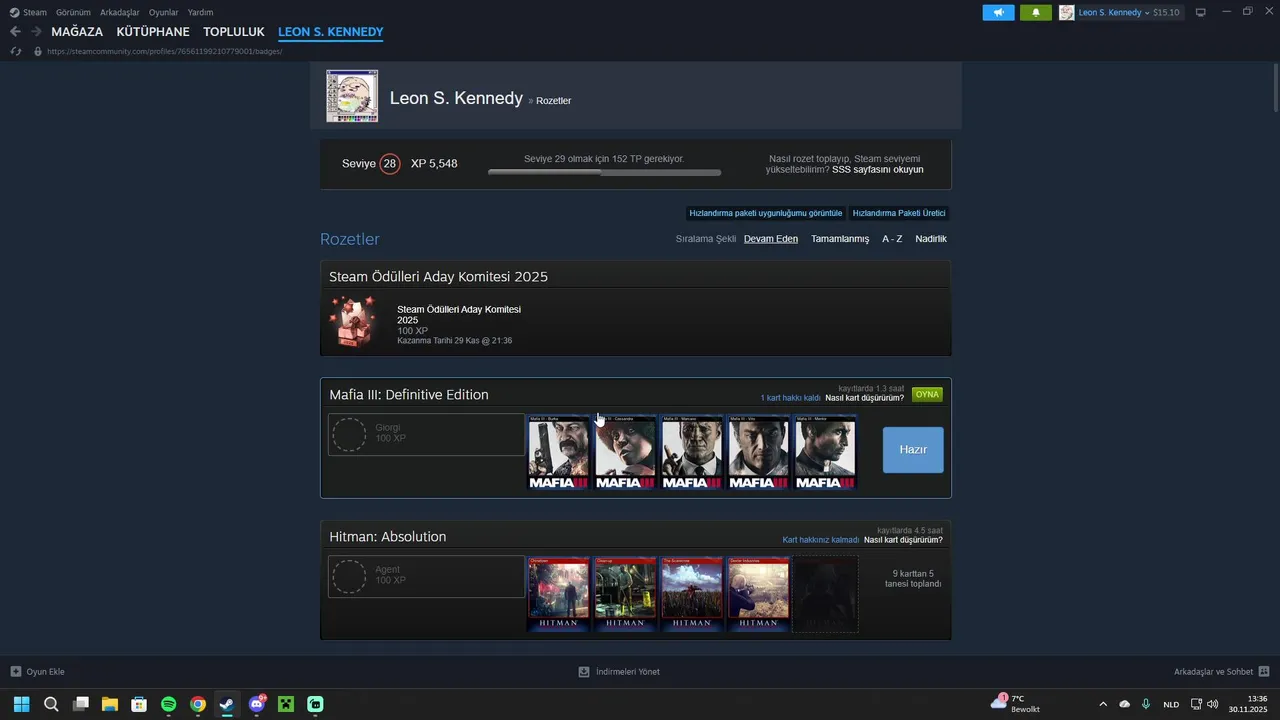
Task: Sort badges by Tamamlanmış
Action: pos(840,239)
